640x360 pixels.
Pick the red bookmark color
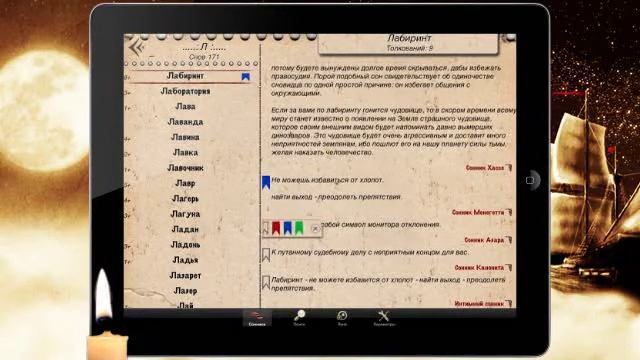coord(276,228)
